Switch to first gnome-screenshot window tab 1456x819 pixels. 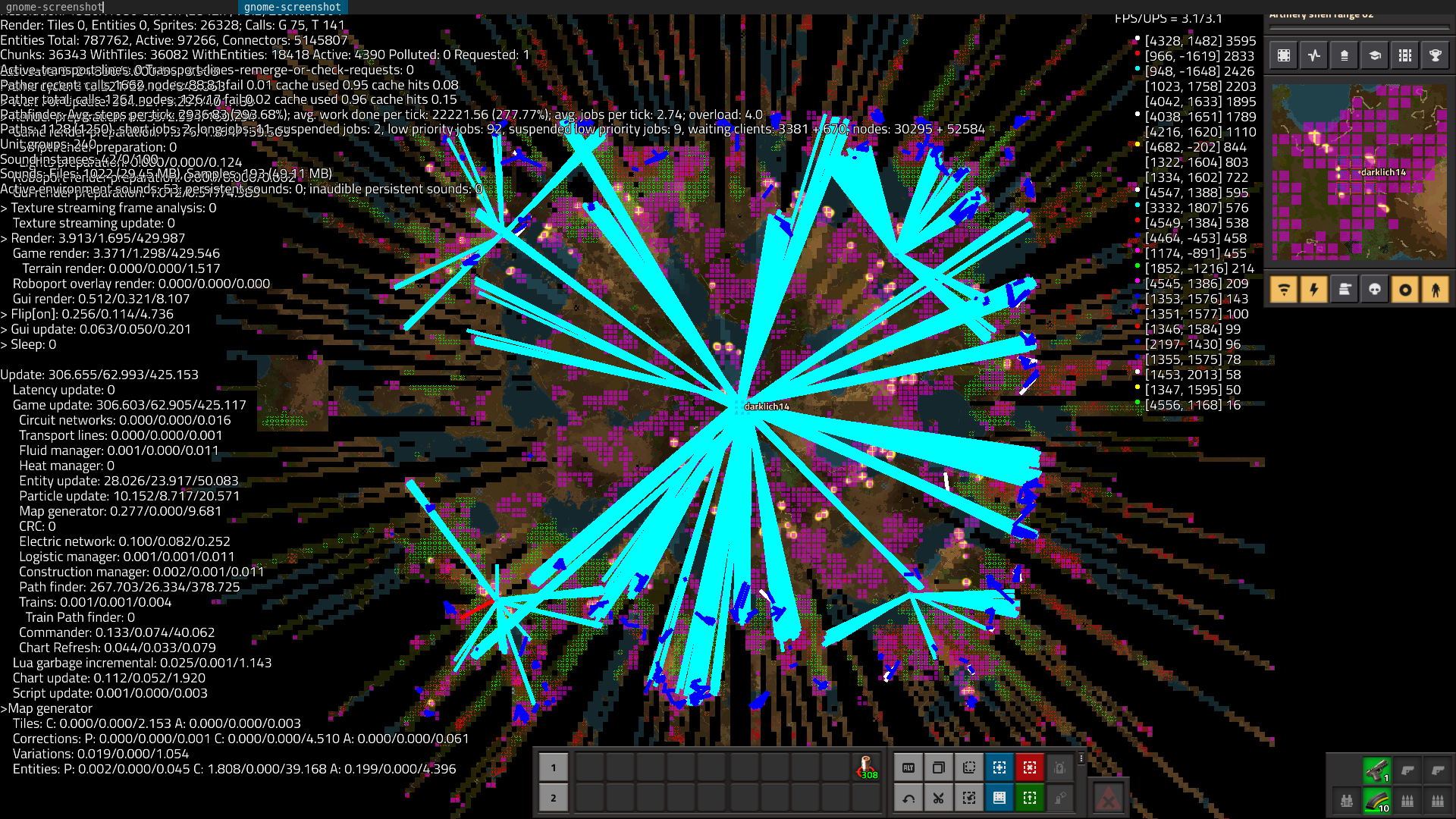(53, 7)
